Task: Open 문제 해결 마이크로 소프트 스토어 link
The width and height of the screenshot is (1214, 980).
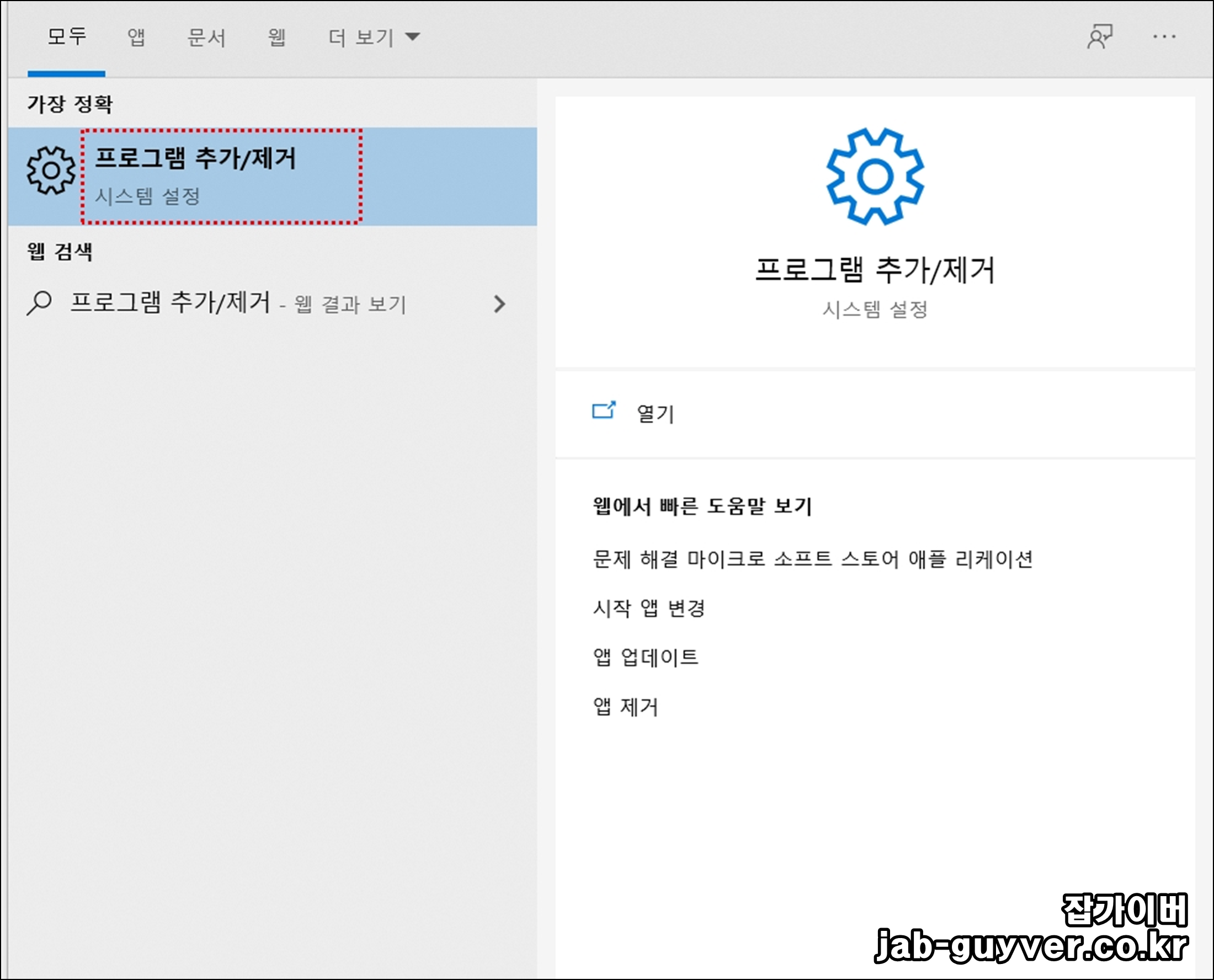Action: point(812,559)
